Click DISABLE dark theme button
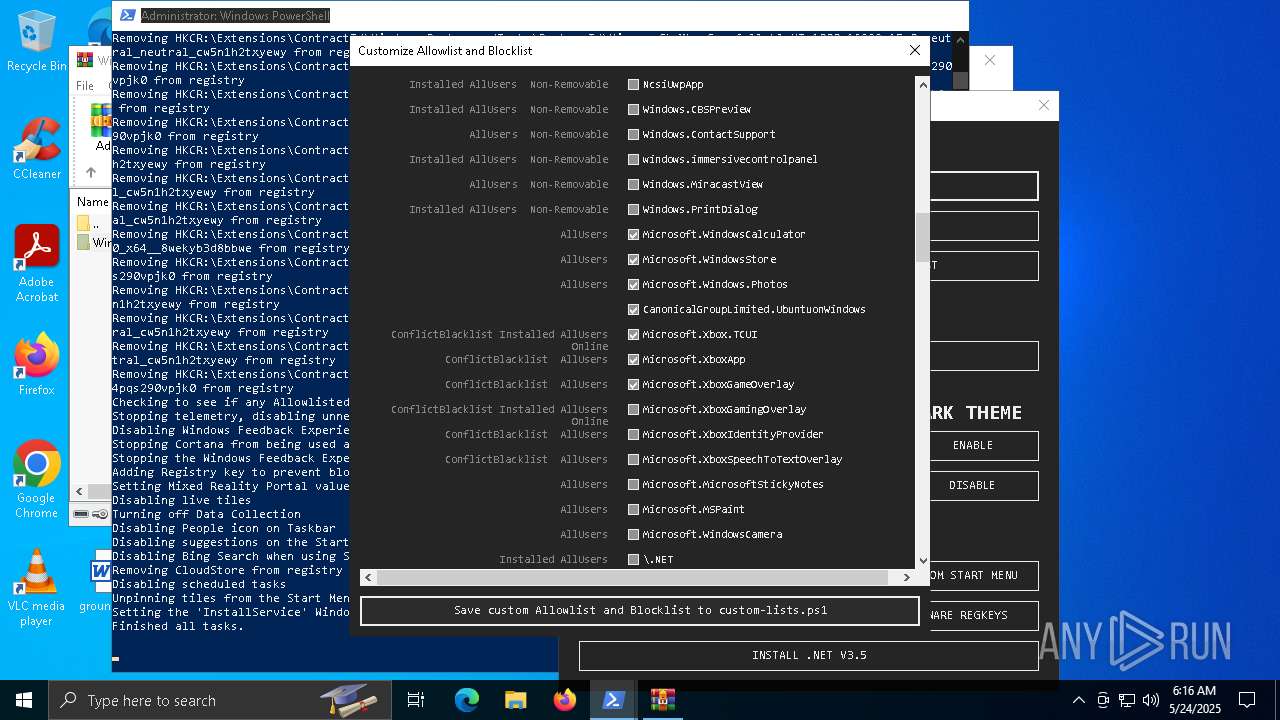Viewport: 1280px width, 720px height. 973,485
